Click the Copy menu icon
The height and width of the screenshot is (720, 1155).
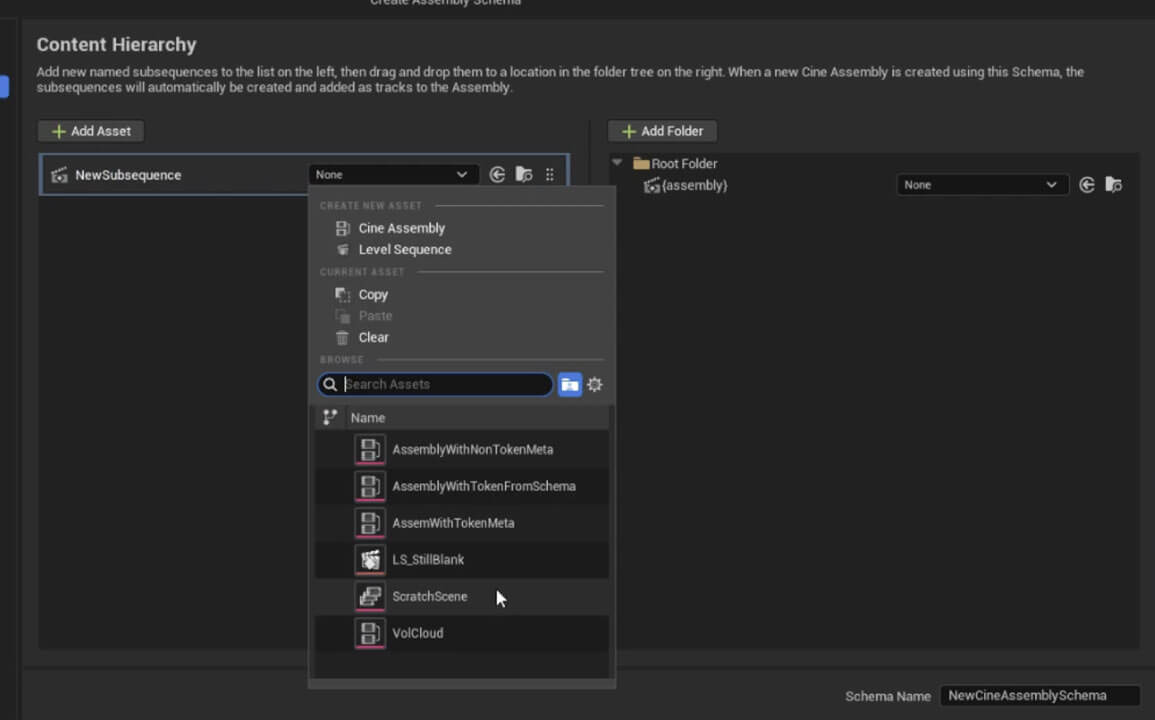click(x=343, y=295)
